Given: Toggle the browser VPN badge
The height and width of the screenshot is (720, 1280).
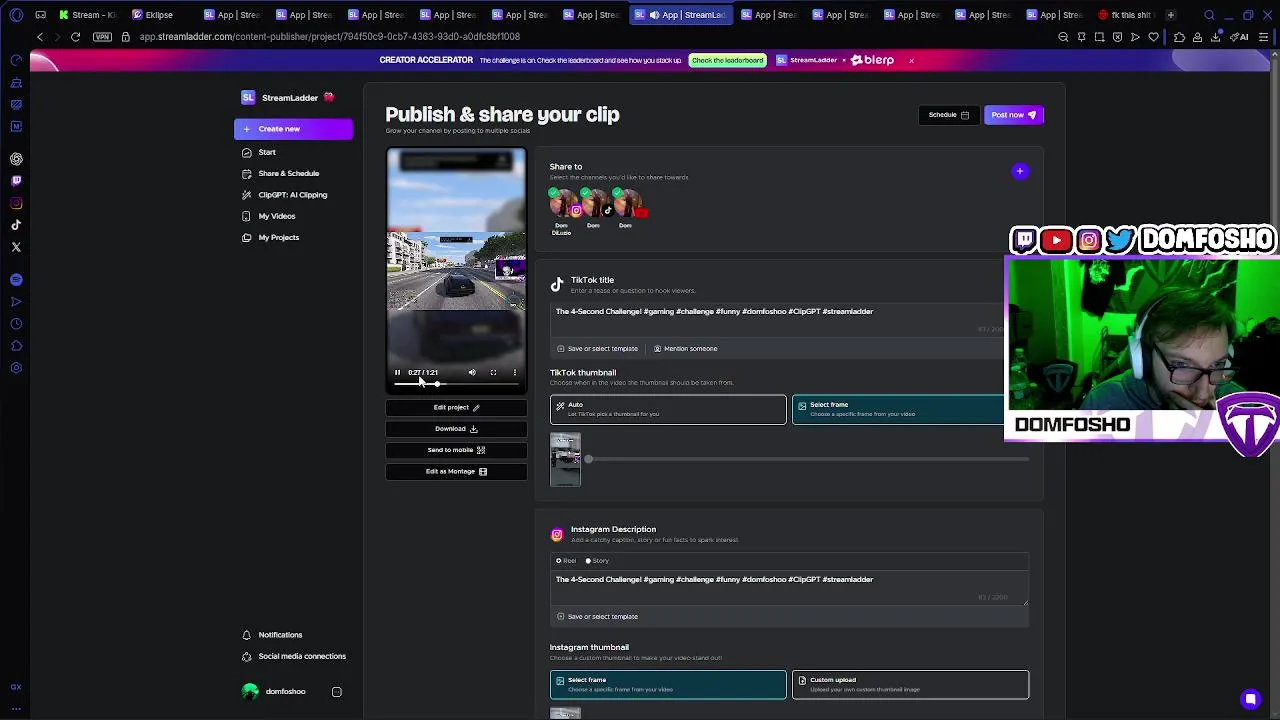Looking at the screenshot, I should pos(102,37).
